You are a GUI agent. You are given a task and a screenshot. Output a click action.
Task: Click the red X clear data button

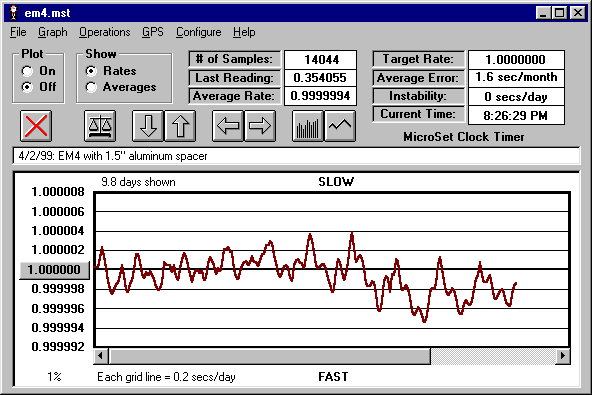coord(36,126)
